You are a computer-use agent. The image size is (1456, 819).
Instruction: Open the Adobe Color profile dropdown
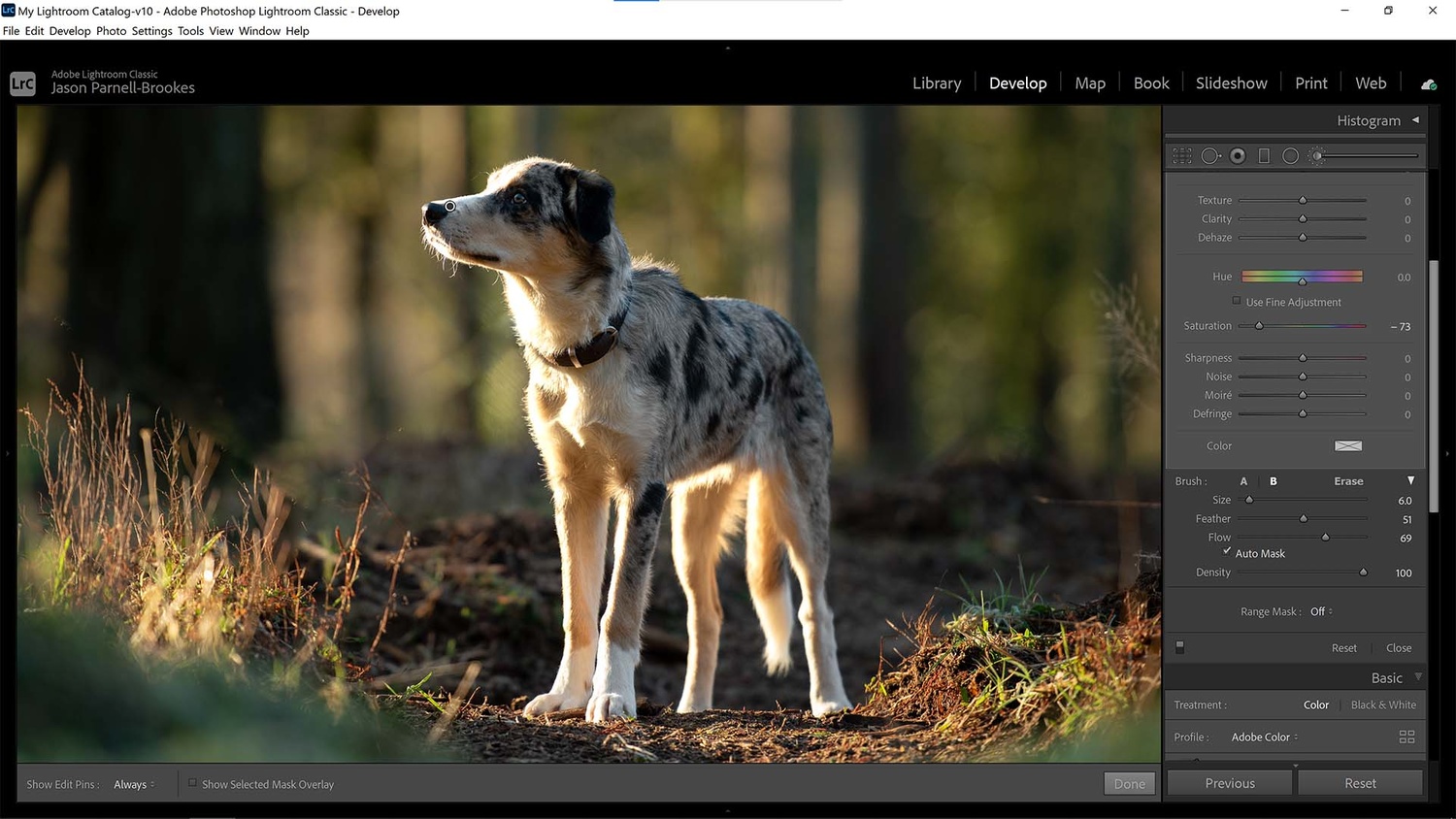coord(1264,737)
